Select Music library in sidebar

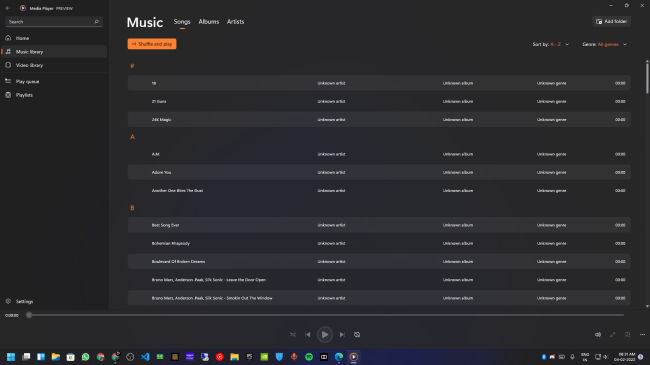tap(54, 52)
